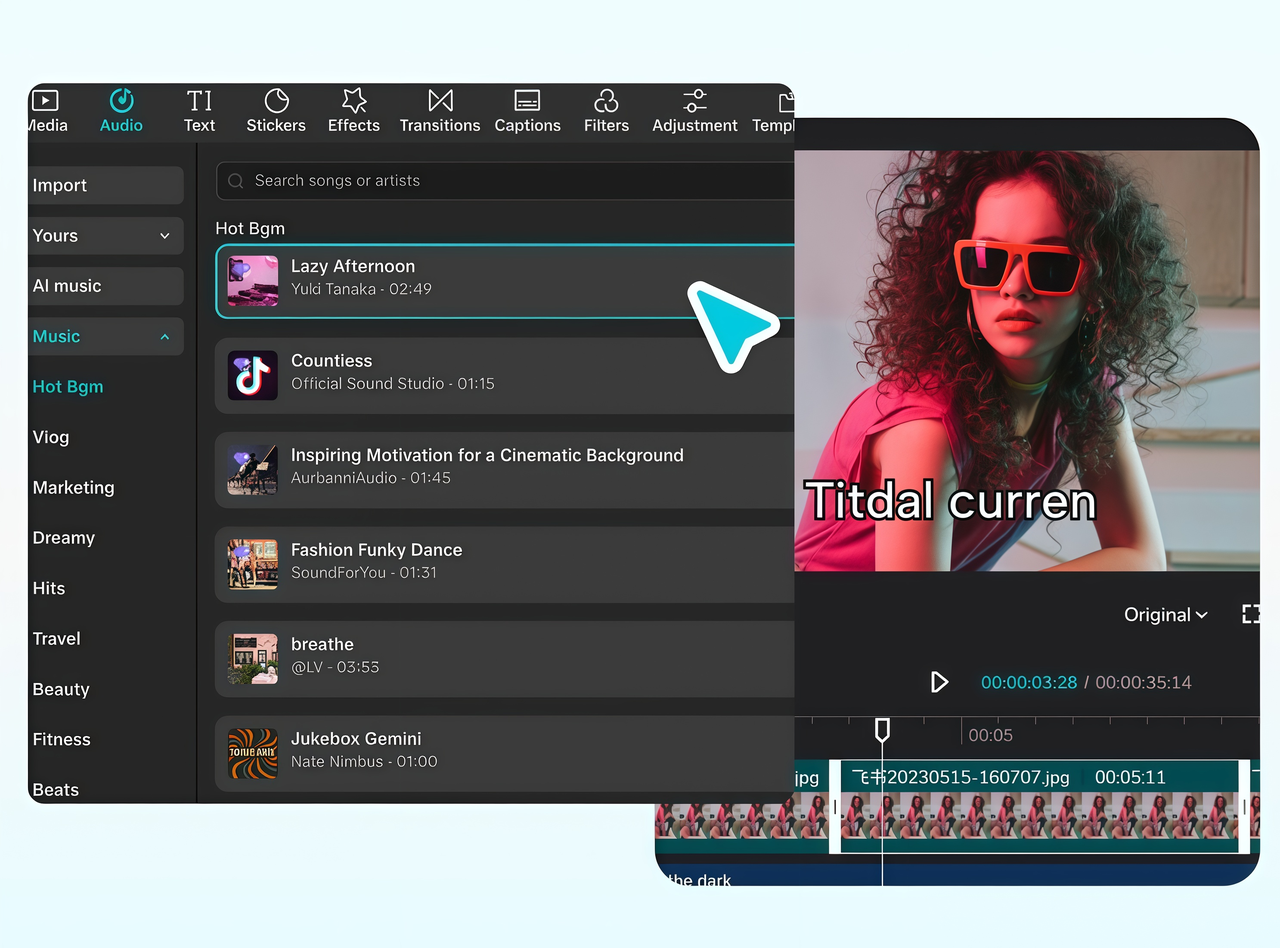Select the Fashion Funky Dance track
1280x948 pixels.
click(x=505, y=564)
